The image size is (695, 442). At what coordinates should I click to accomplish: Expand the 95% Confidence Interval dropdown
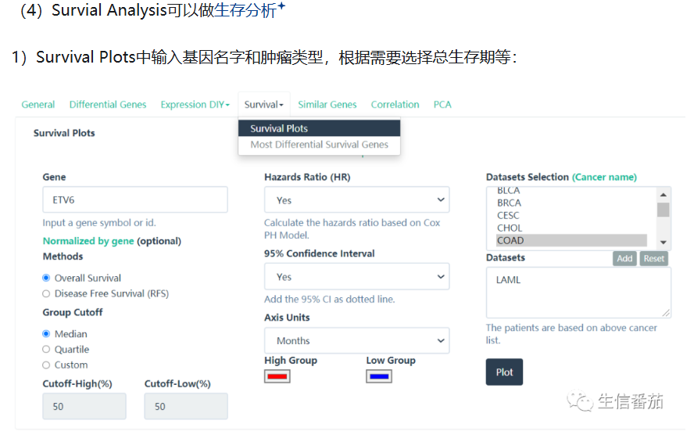[x=356, y=277]
